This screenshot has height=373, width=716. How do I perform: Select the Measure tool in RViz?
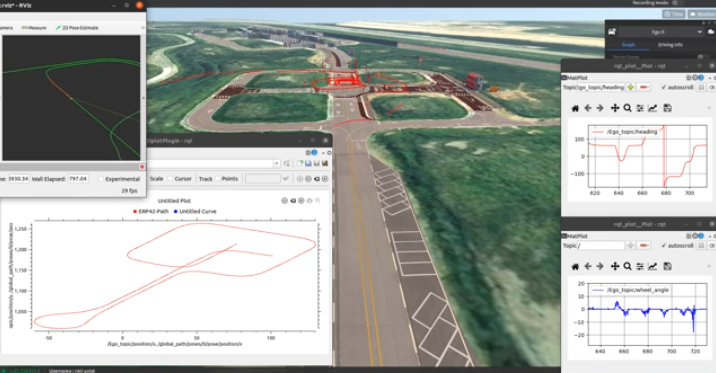[34, 28]
